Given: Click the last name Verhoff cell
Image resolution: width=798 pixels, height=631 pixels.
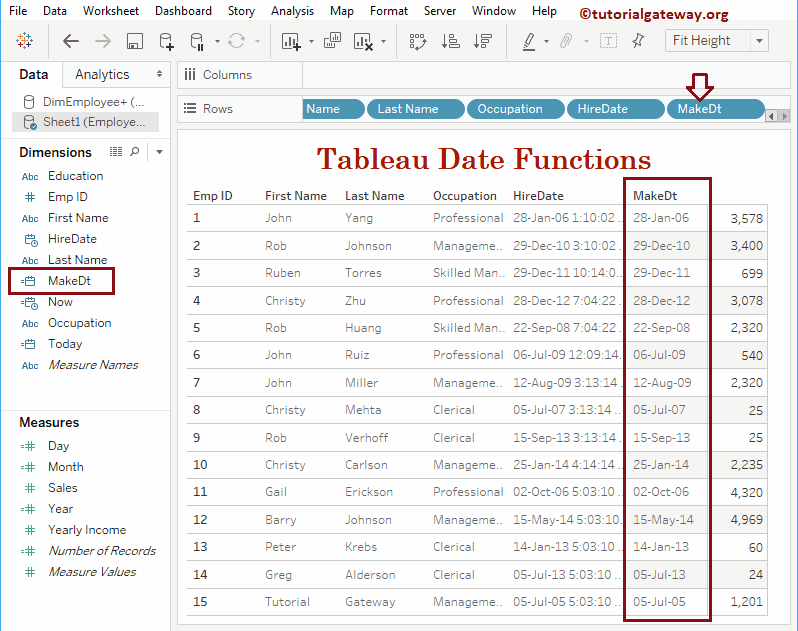Looking at the screenshot, I should [x=366, y=438].
